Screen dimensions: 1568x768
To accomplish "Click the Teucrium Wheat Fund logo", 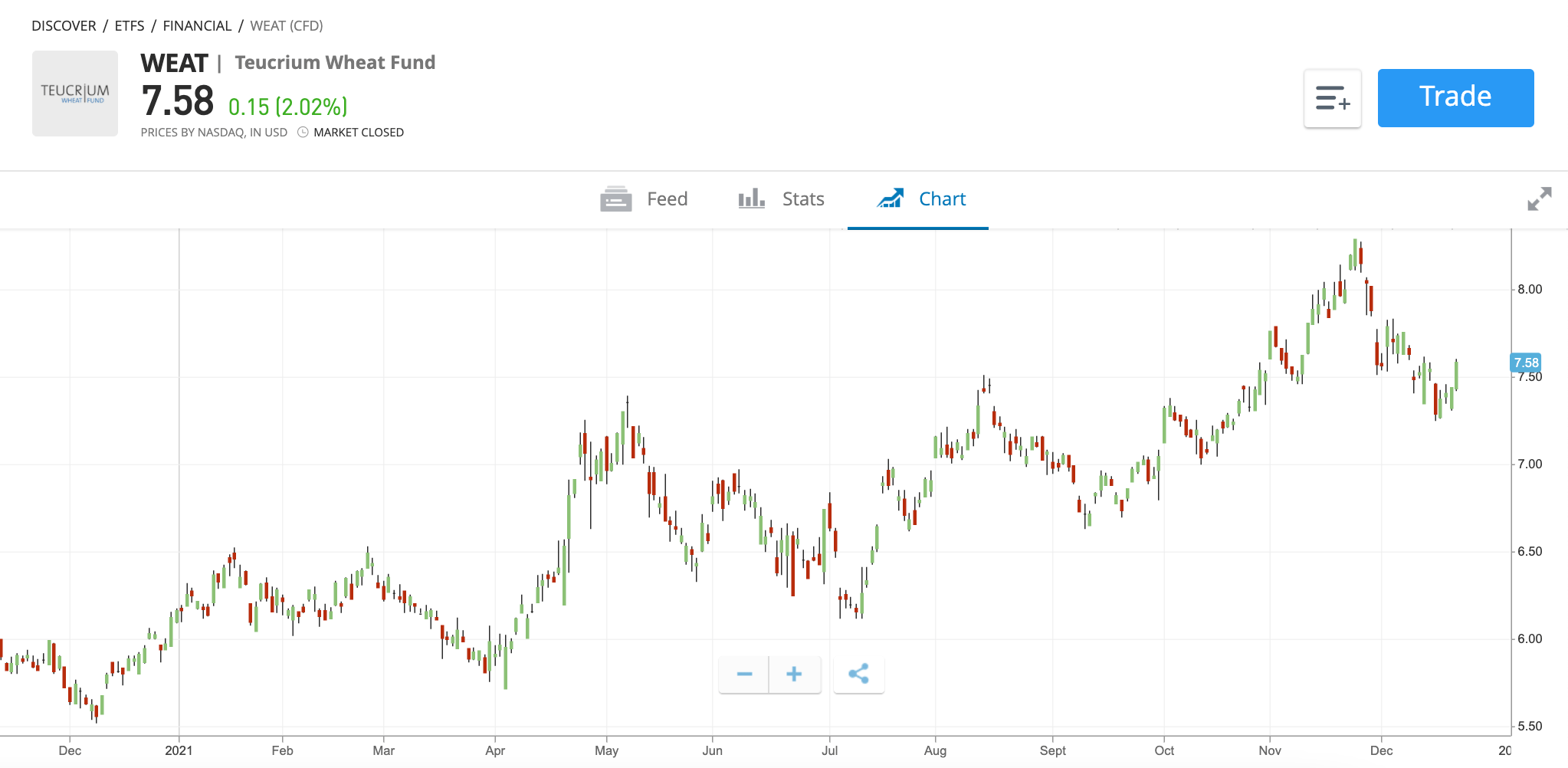I will 75,94.
